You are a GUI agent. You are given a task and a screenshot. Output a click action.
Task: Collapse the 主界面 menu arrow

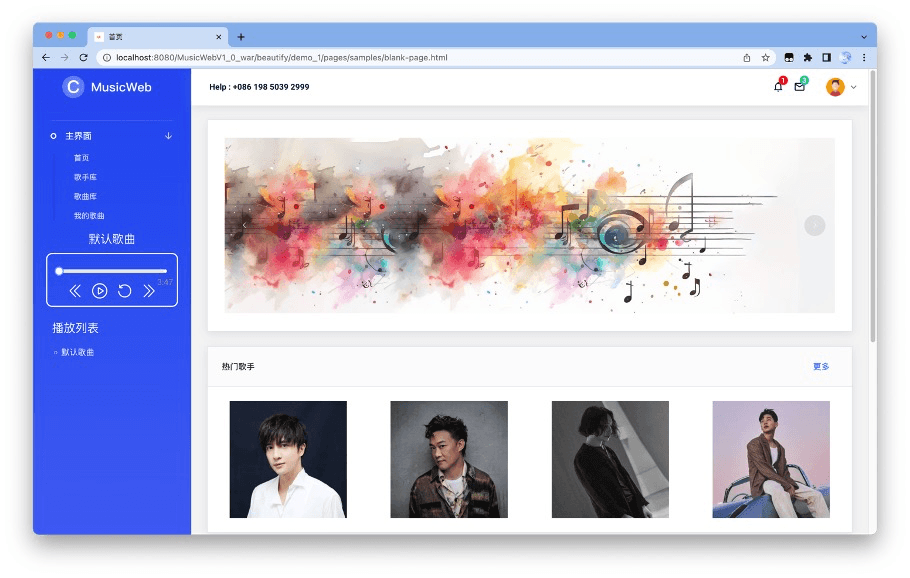pos(168,136)
